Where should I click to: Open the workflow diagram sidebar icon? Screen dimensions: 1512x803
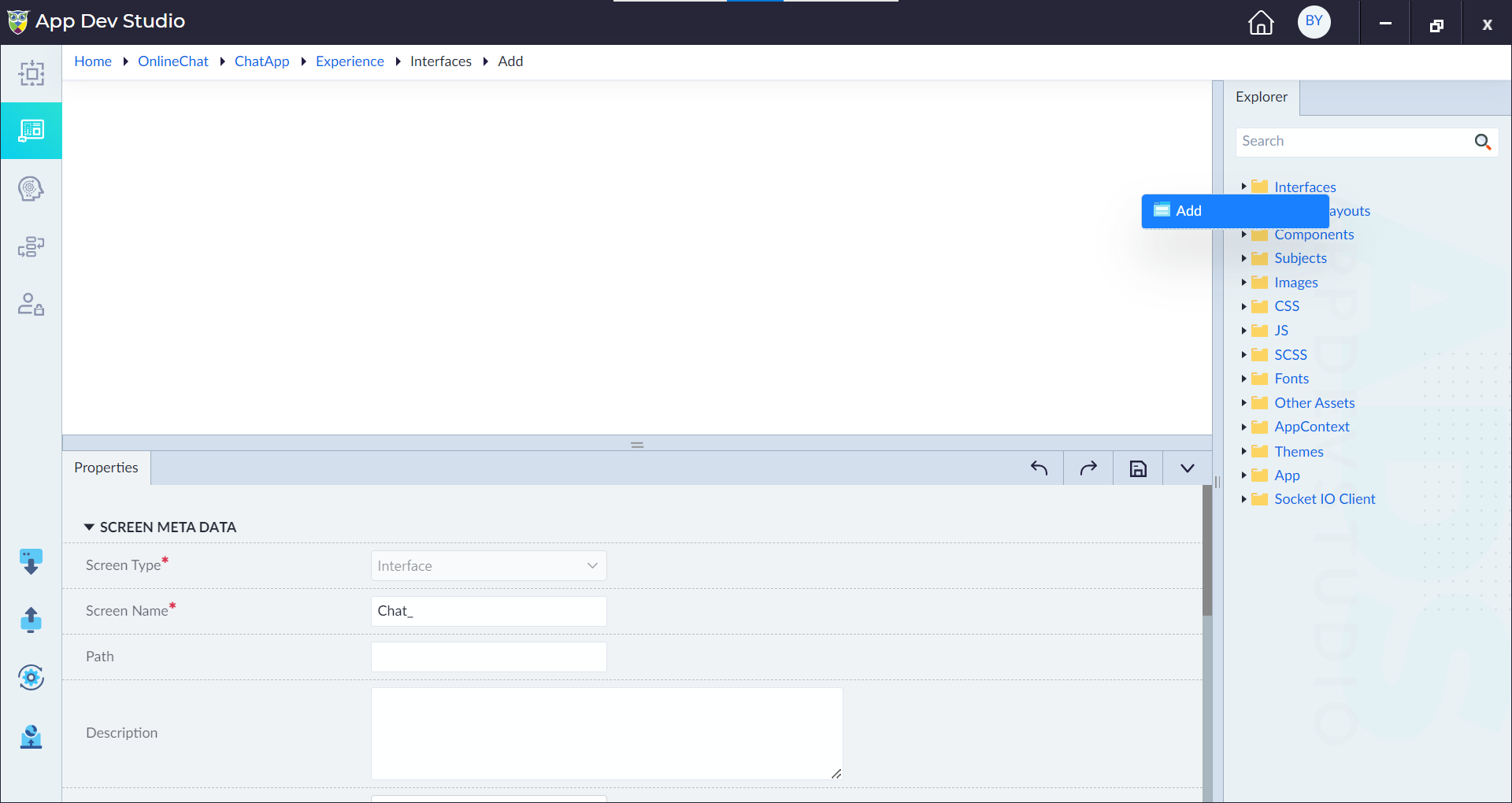pyautogui.click(x=31, y=246)
